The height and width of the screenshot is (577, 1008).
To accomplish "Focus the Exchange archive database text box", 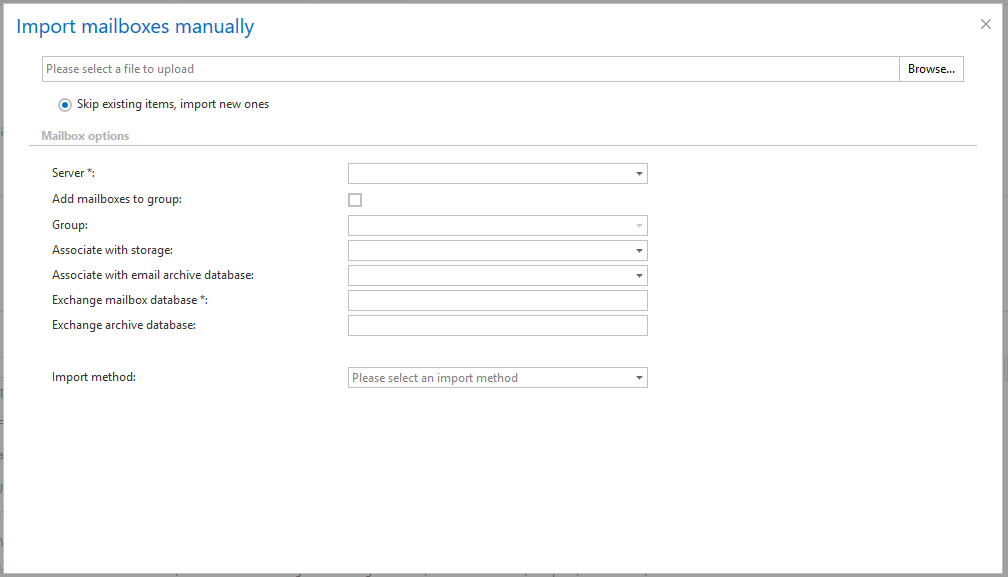I will click(497, 326).
